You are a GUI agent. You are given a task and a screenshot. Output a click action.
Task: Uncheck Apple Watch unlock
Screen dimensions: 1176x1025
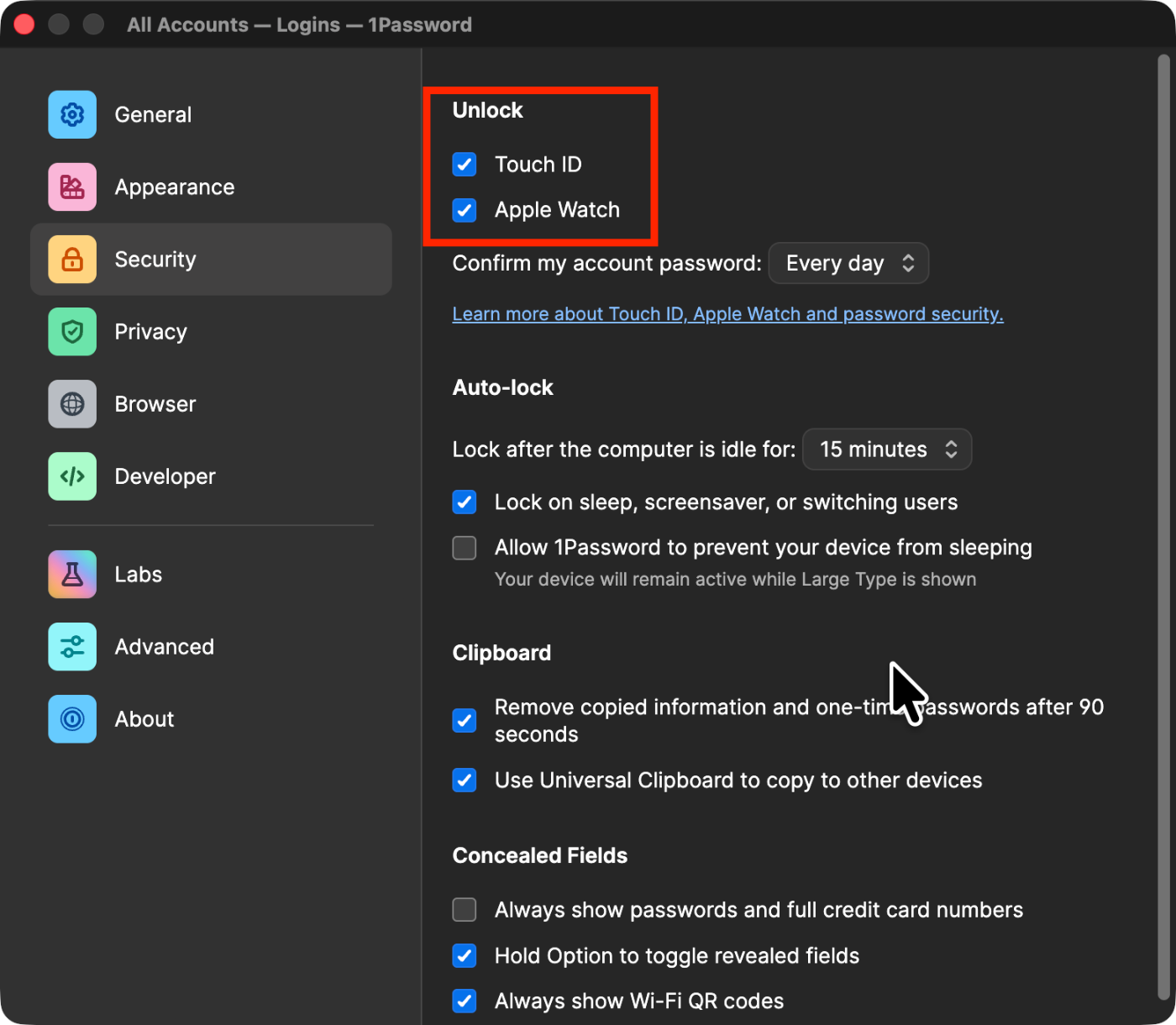pos(465,209)
